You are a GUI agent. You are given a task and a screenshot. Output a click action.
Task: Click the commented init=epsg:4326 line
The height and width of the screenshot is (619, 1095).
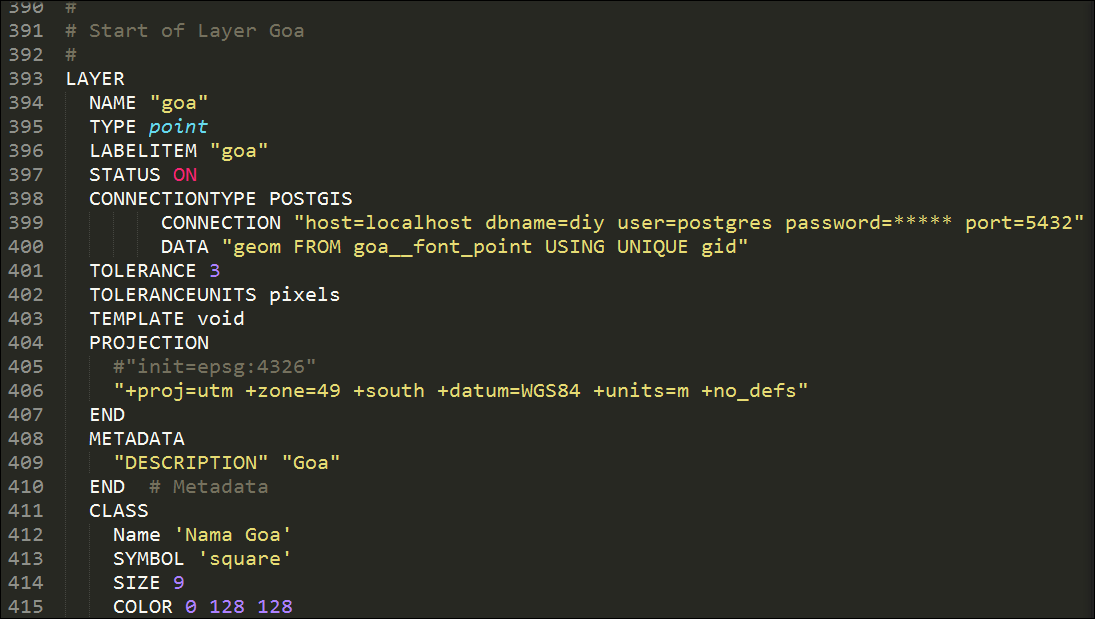point(215,367)
